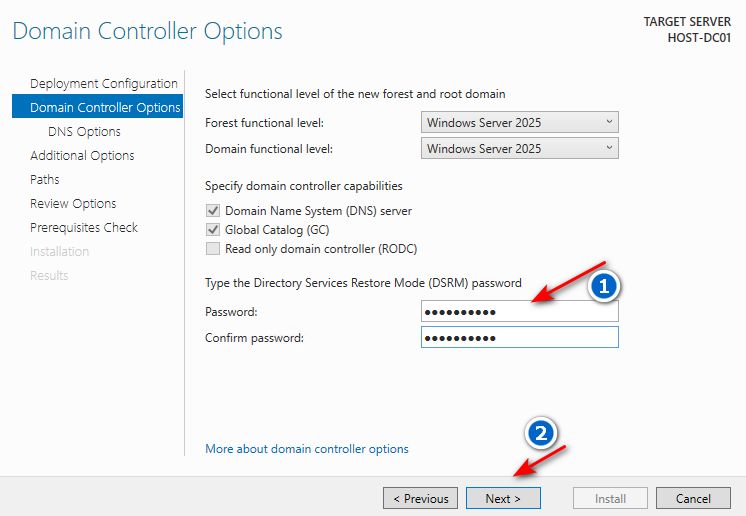Image resolution: width=746 pixels, height=516 pixels.
Task: Open the Domain functional level dropdown
Action: [x=519, y=148]
